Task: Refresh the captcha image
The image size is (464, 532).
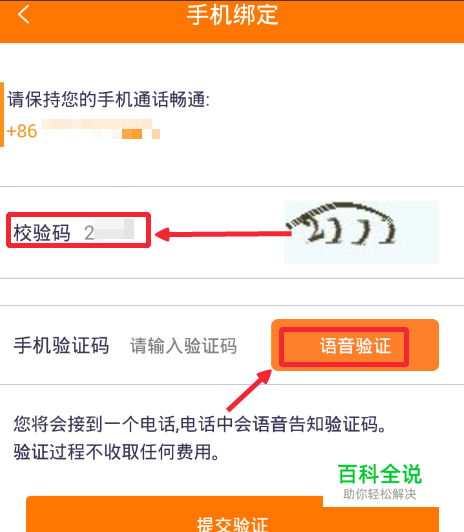Action: pos(361,232)
